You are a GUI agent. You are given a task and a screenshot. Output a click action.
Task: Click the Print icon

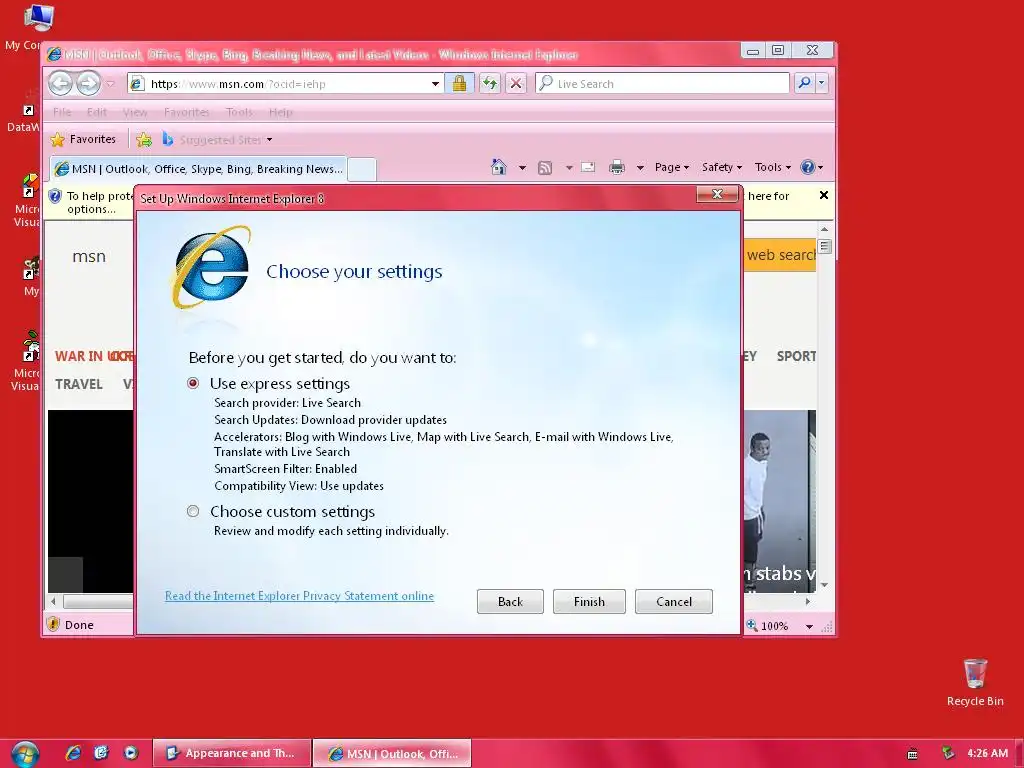pos(616,167)
